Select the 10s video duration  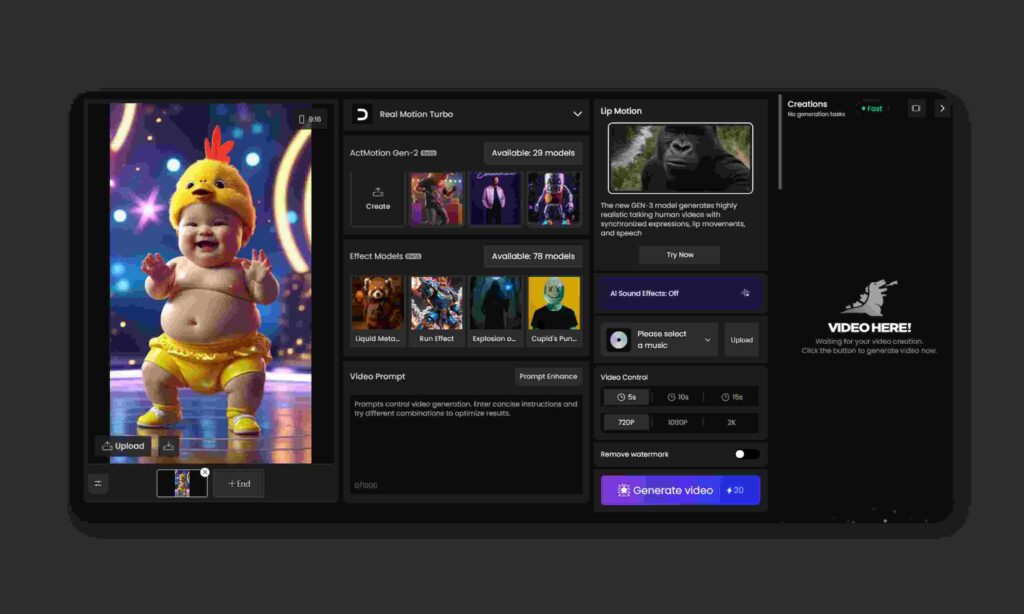678,397
